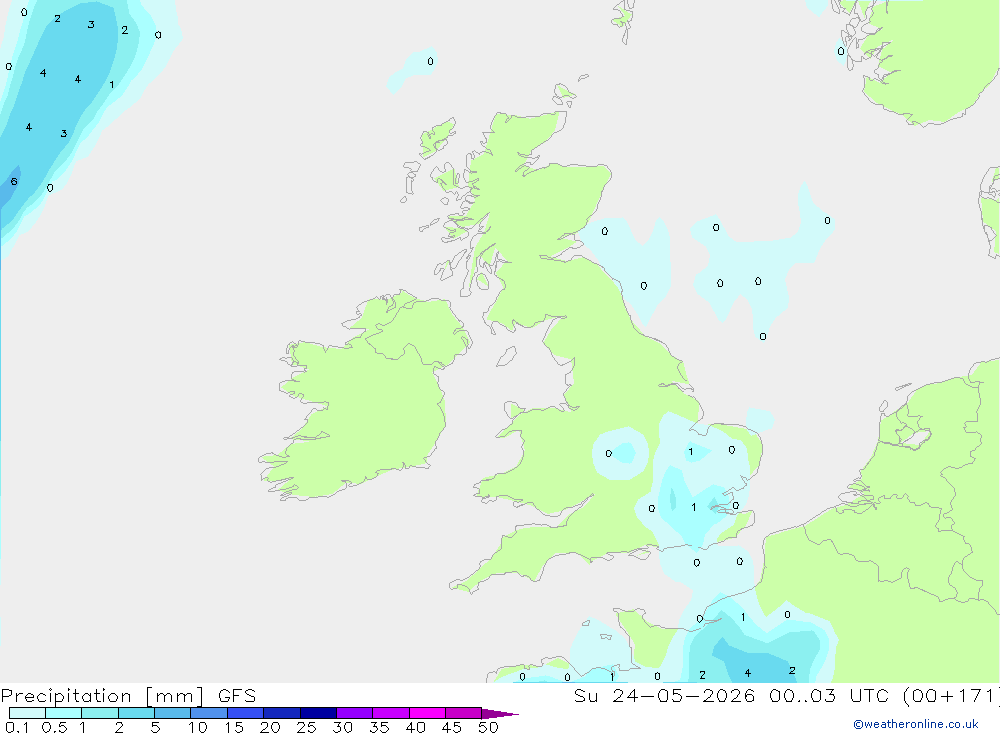Click the Netherlands Ijsselmeer inlet area
The height and width of the screenshot is (733, 1000).
(x=913, y=436)
